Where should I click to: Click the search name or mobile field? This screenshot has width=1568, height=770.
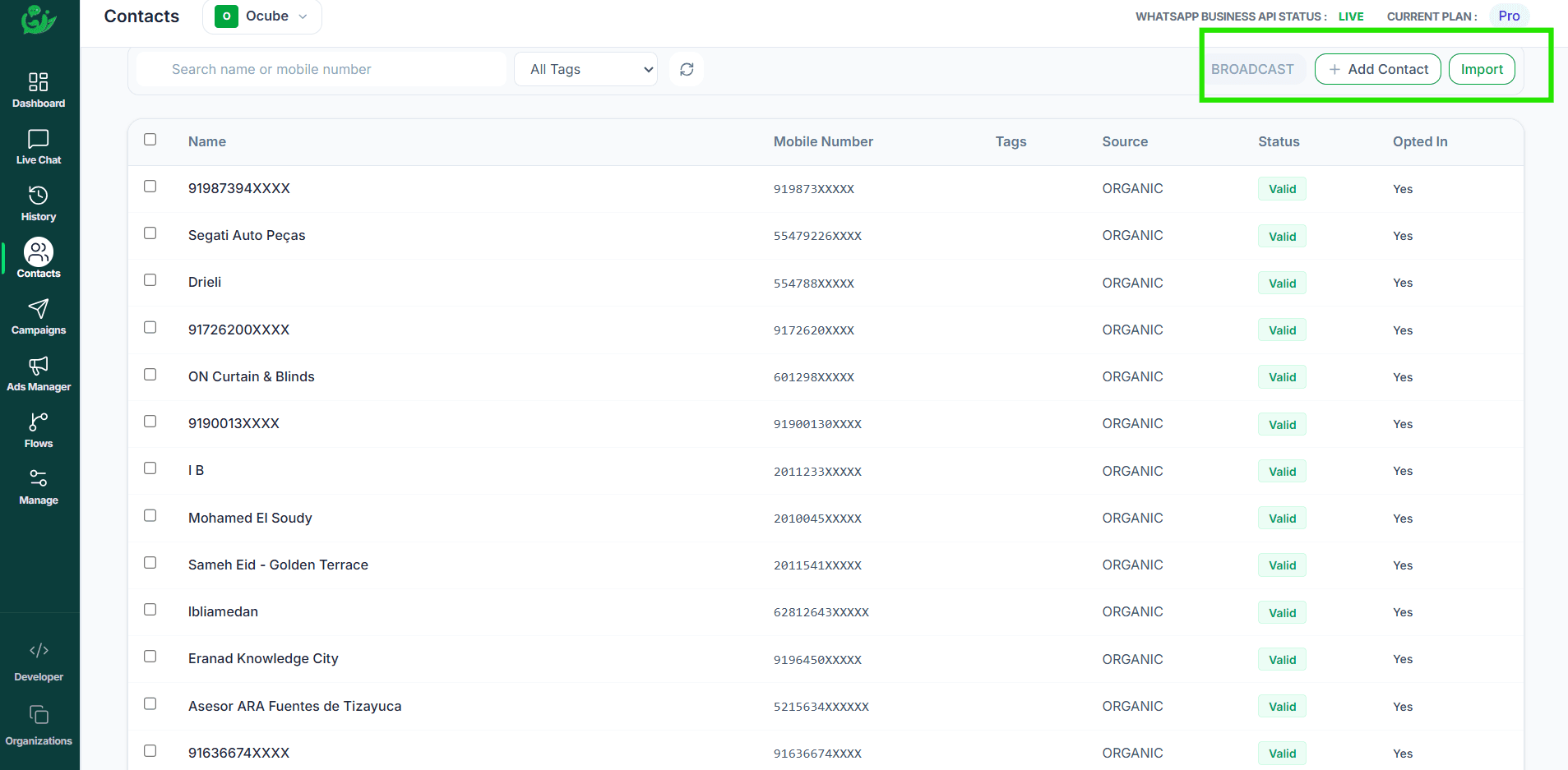(321, 69)
